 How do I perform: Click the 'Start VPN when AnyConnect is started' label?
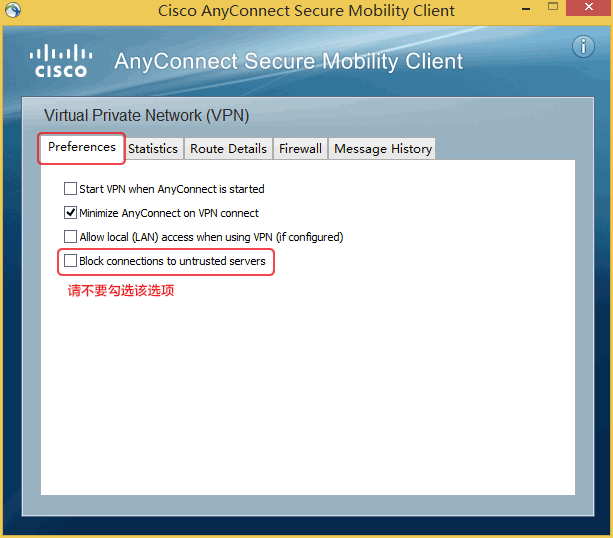point(172,188)
